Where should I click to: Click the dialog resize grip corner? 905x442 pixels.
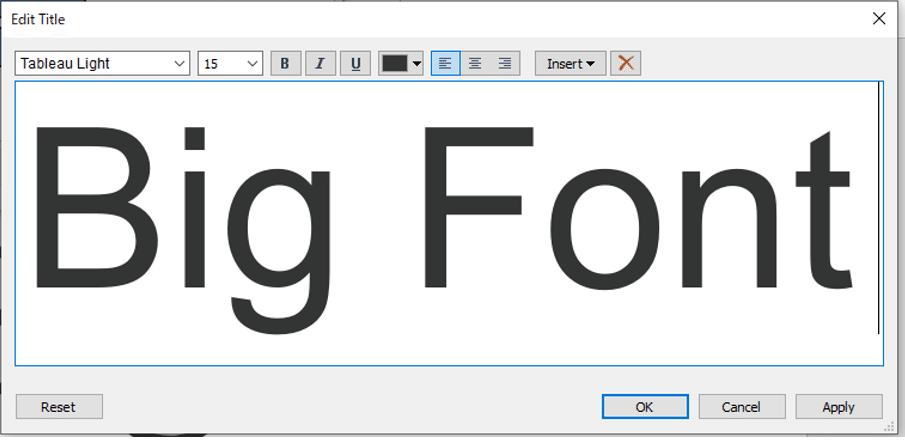(x=889, y=426)
